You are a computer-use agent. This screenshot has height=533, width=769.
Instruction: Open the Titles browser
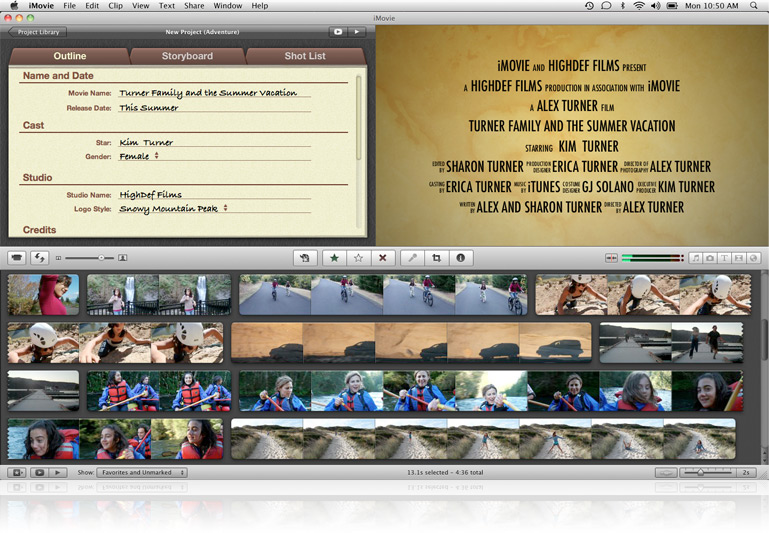[x=724, y=258]
